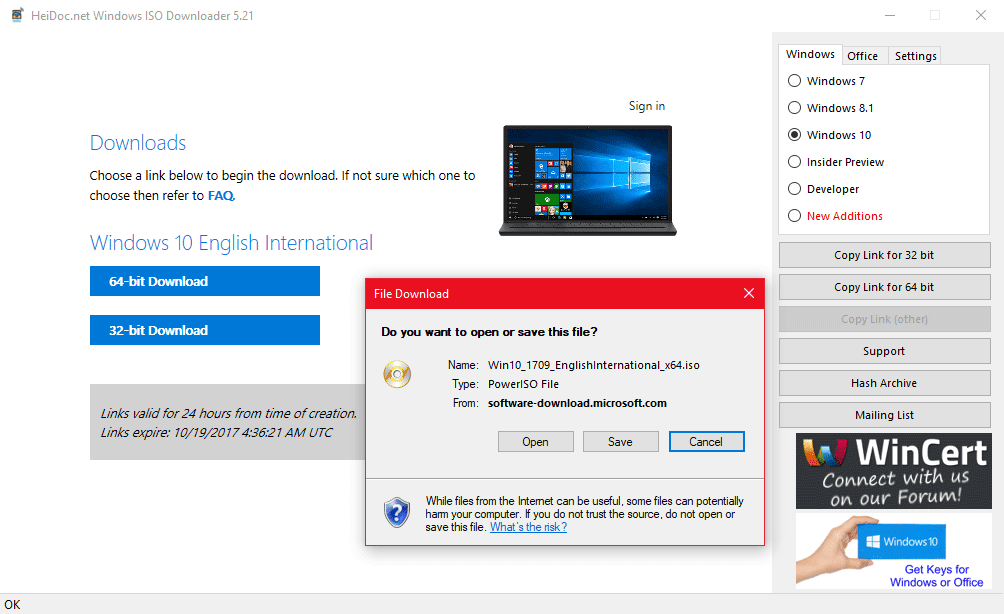
Task: Open the WinCert forum banner
Action: point(893,471)
